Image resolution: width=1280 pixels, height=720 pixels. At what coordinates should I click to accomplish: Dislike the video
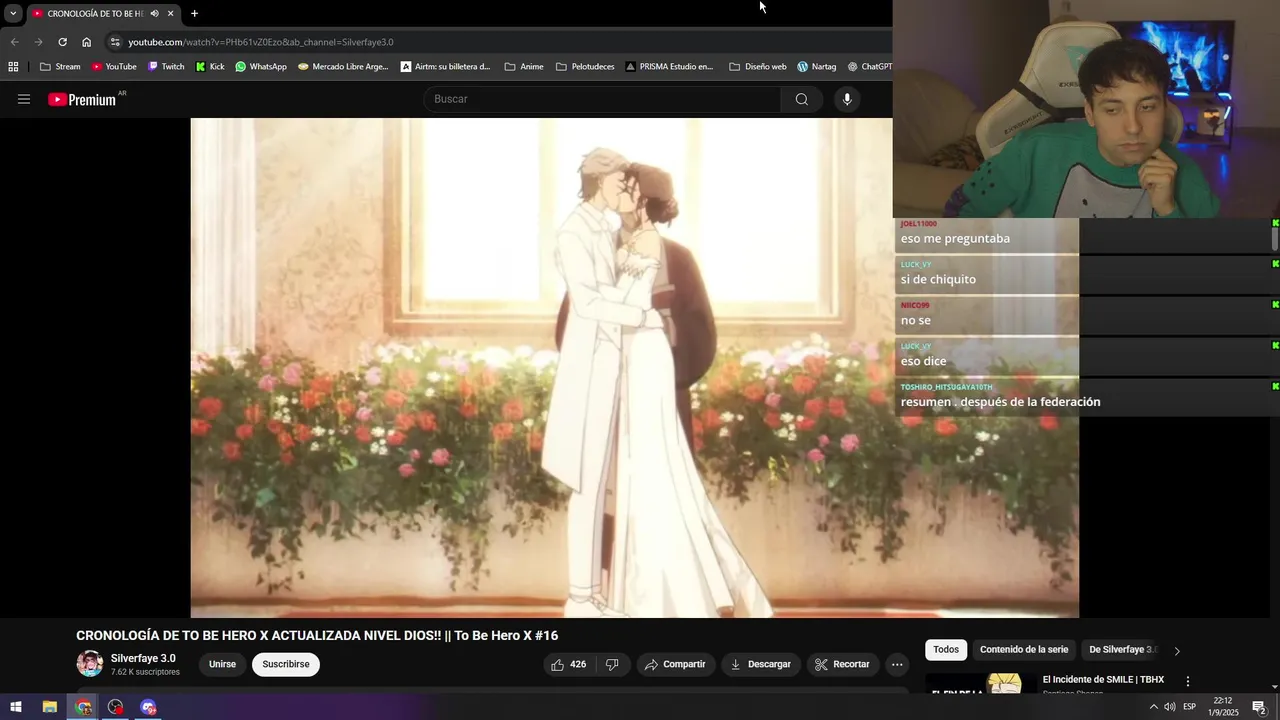tap(612, 664)
